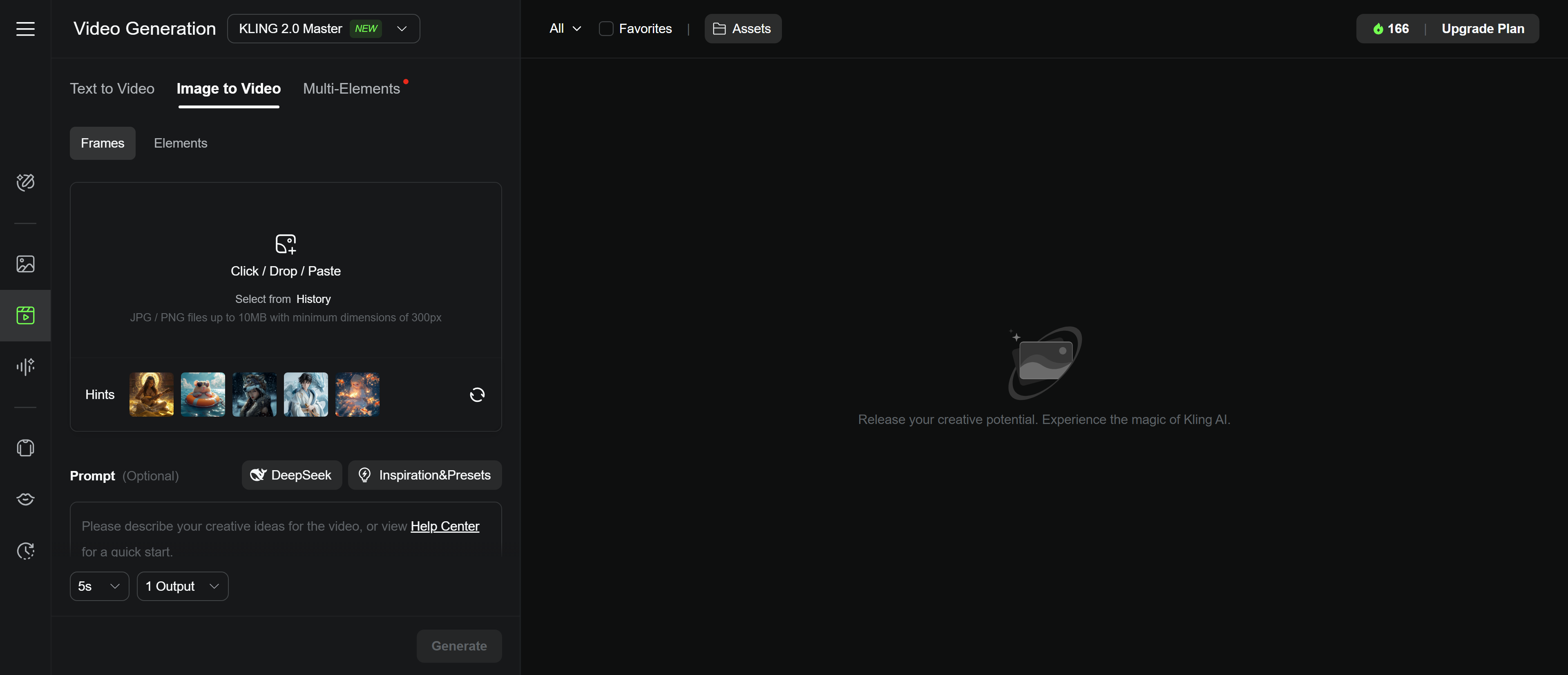Switch to the Text to Video tab
This screenshot has height=675, width=1568.
[x=112, y=89]
